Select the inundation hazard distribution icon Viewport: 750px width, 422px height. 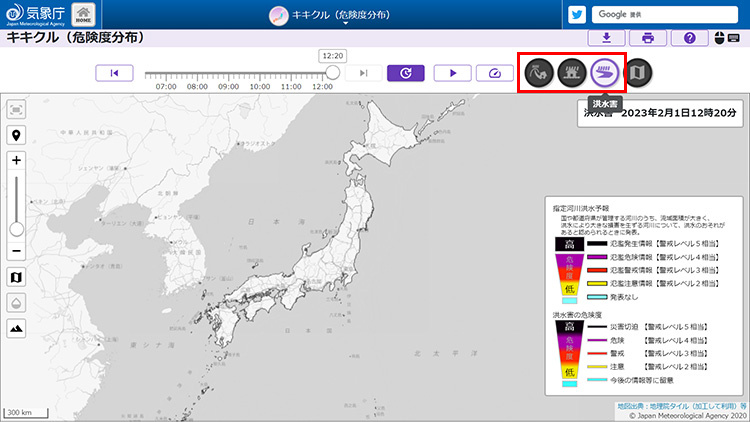(x=571, y=73)
